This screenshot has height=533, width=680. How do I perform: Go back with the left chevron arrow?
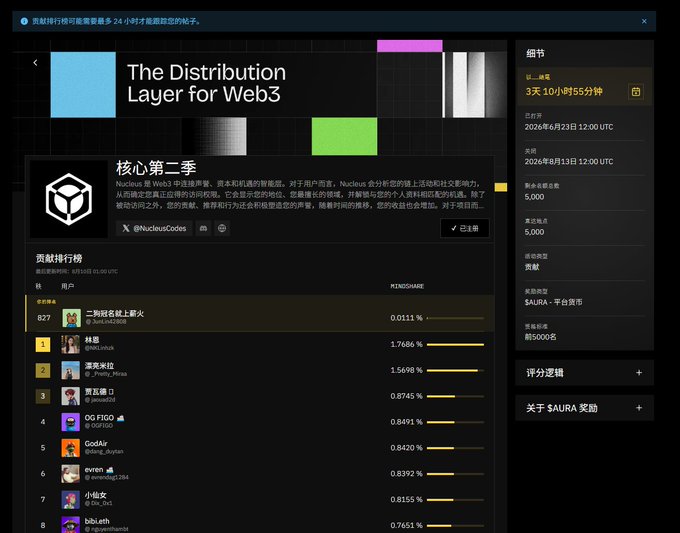(x=35, y=63)
